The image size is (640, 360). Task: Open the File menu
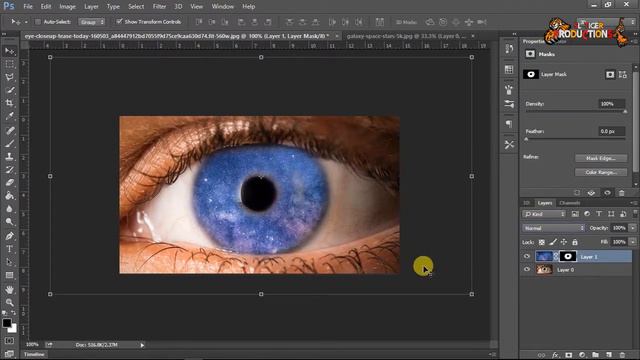click(x=28, y=7)
